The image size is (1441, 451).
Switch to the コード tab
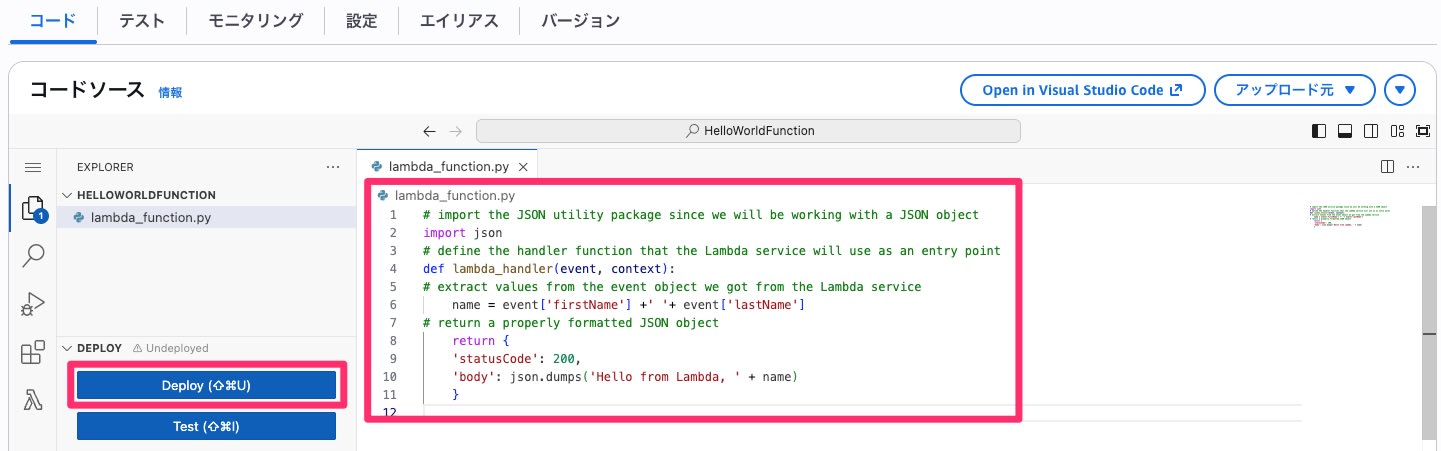coord(53,20)
